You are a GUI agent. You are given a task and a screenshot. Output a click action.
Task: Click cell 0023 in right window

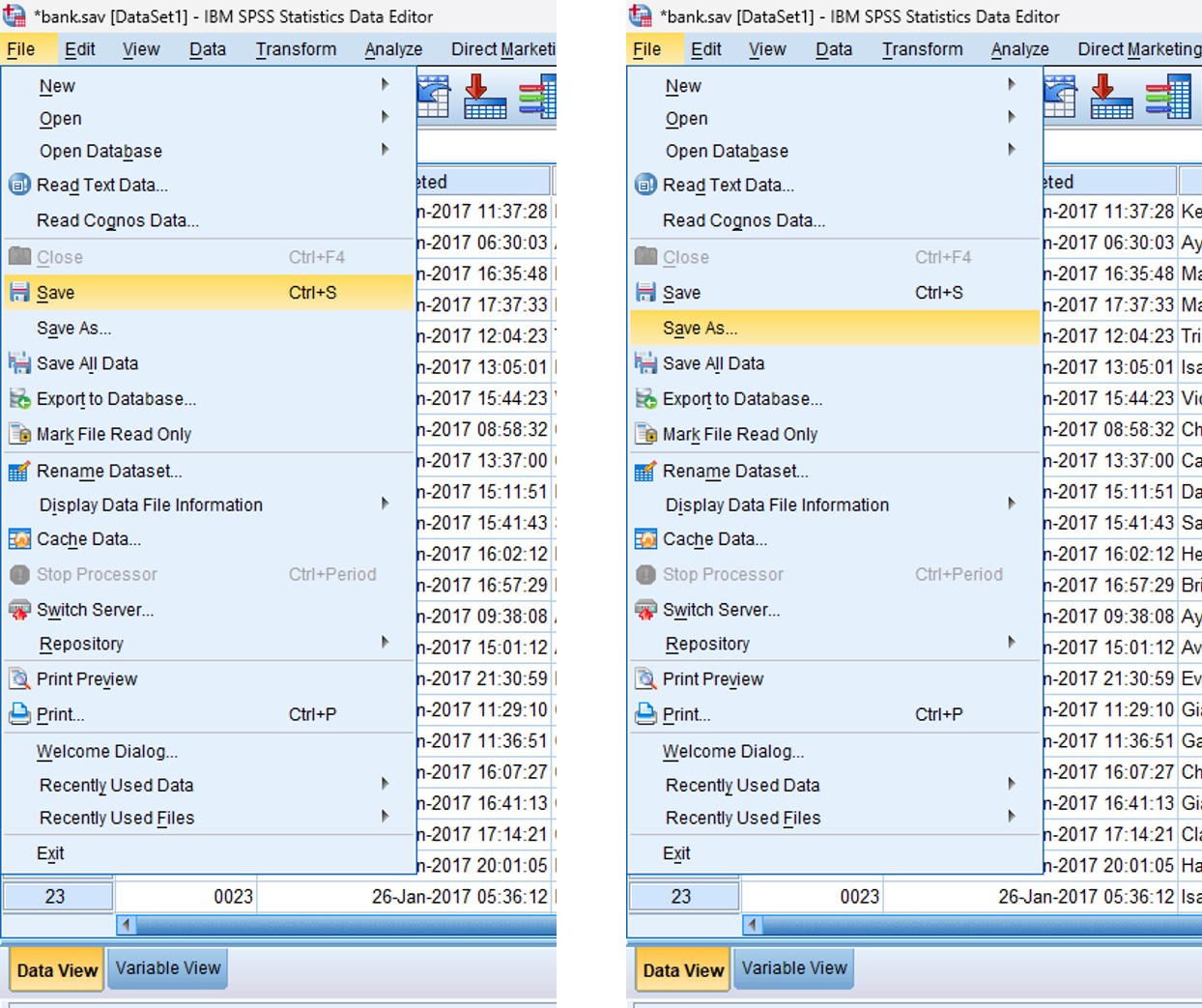pyautogui.click(x=813, y=897)
